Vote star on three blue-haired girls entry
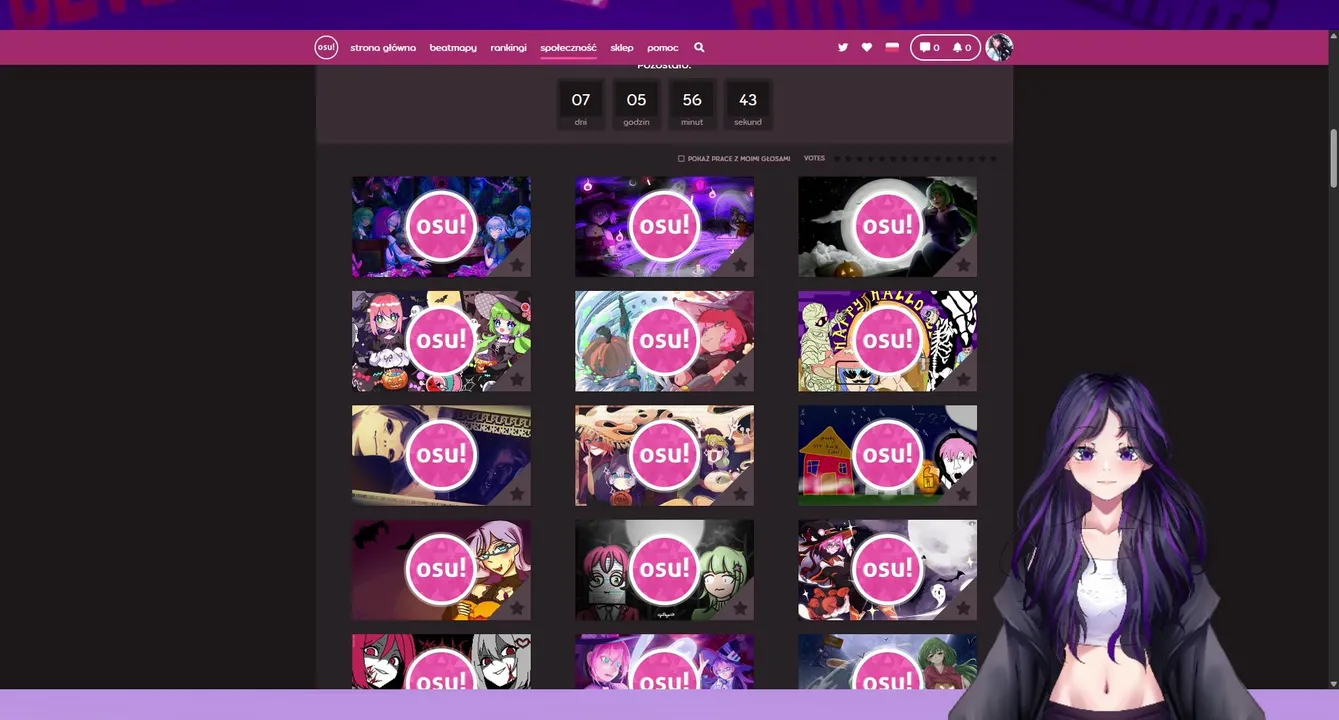Image resolution: width=1339 pixels, height=720 pixels. coord(517,265)
